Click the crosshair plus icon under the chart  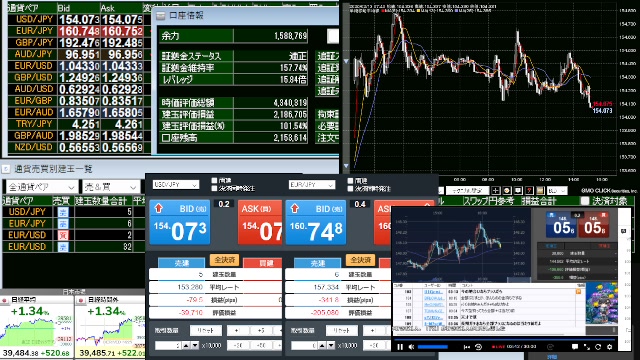coord(496,191)
